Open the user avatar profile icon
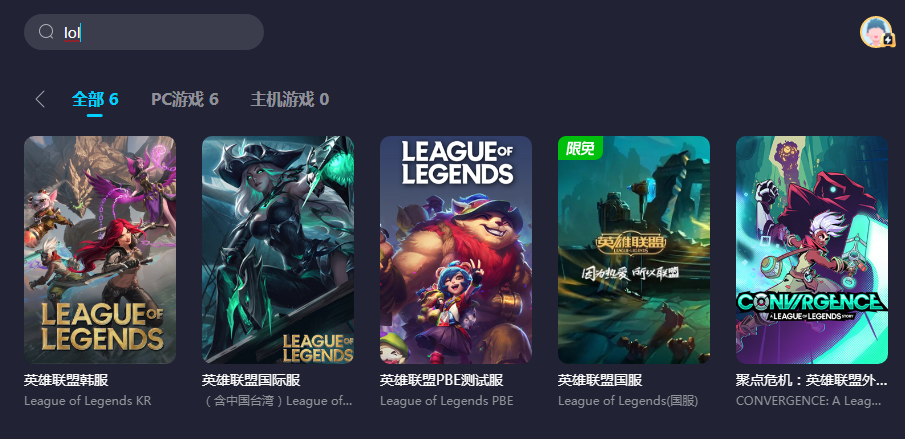 point(877,32)
